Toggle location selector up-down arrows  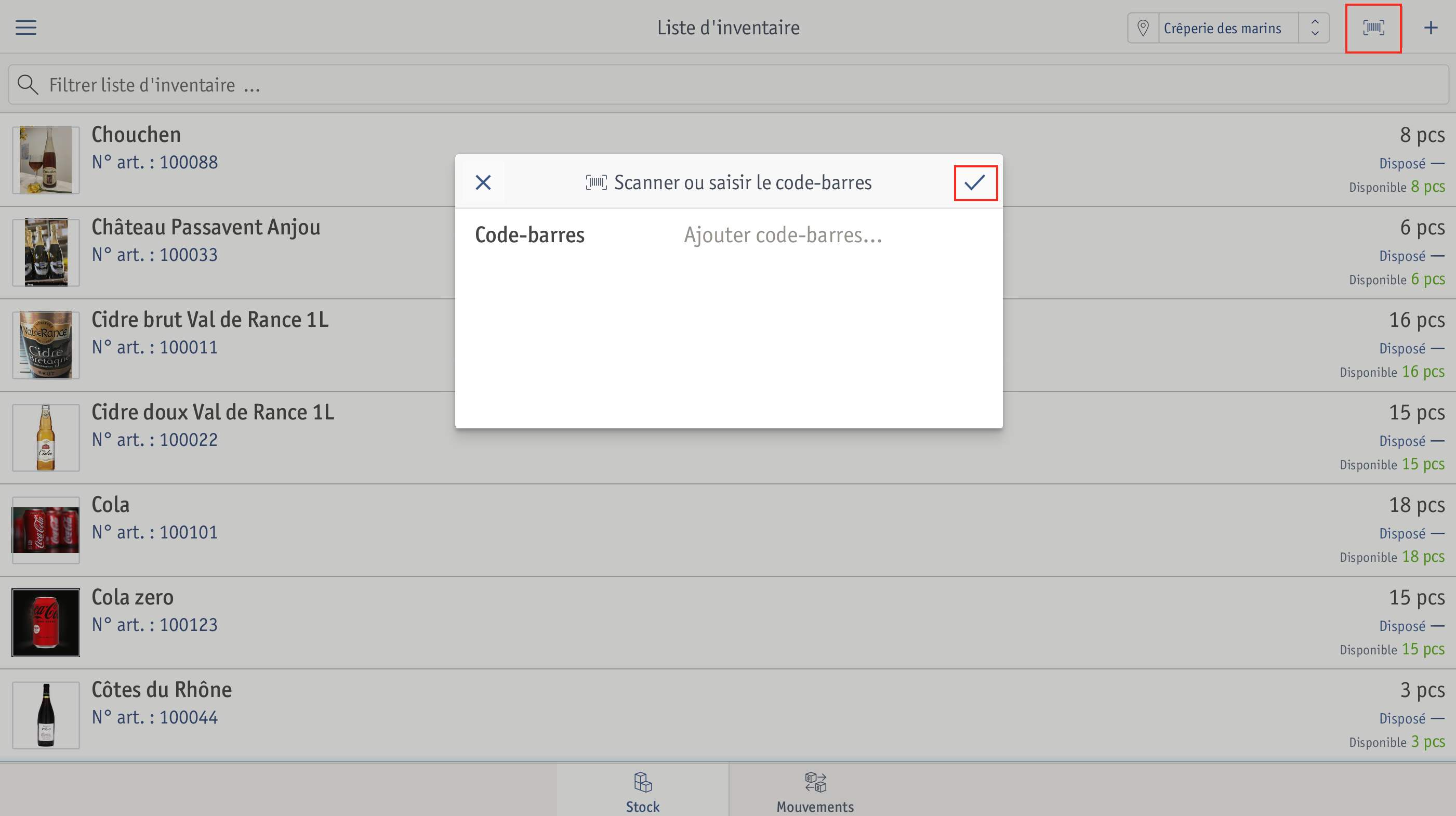point(1315,28)
